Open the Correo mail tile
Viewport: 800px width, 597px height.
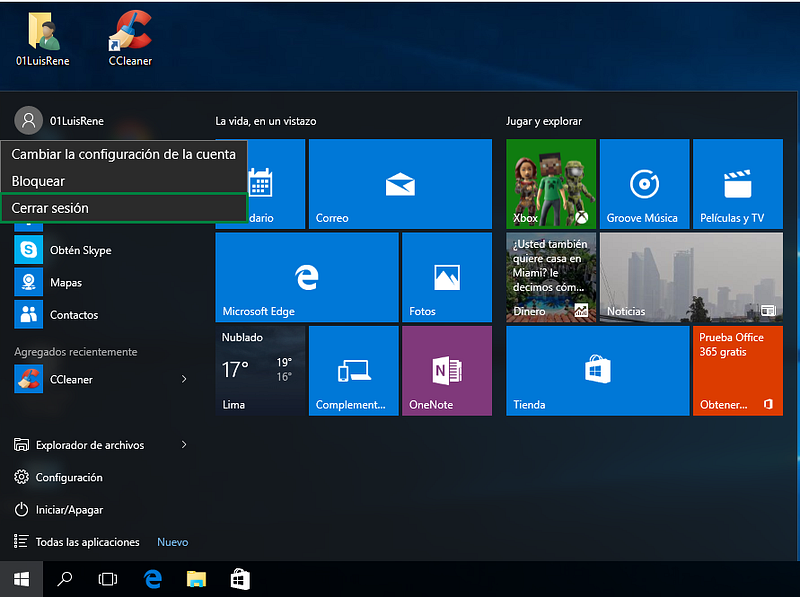coord(401,184)
